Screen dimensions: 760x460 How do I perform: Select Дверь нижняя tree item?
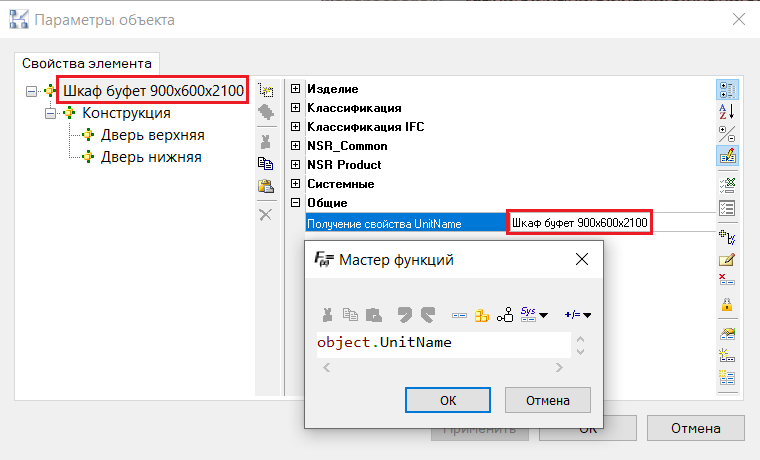(x=151, y=158)
